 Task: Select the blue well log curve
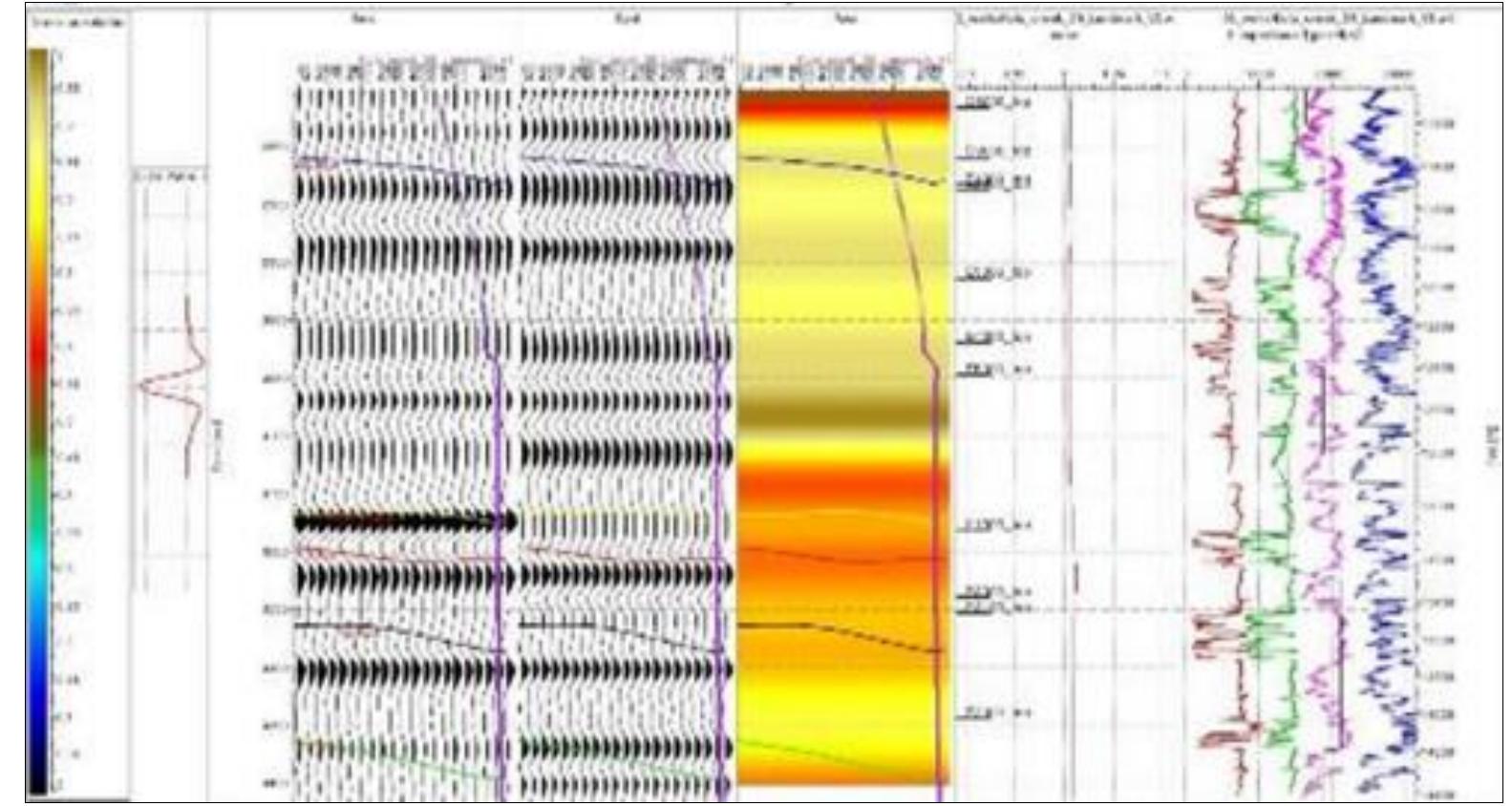1382,444
